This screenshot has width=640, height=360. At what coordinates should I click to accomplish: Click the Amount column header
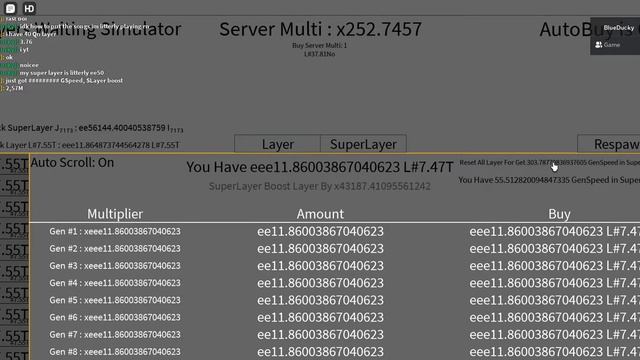tap(320, 214)
